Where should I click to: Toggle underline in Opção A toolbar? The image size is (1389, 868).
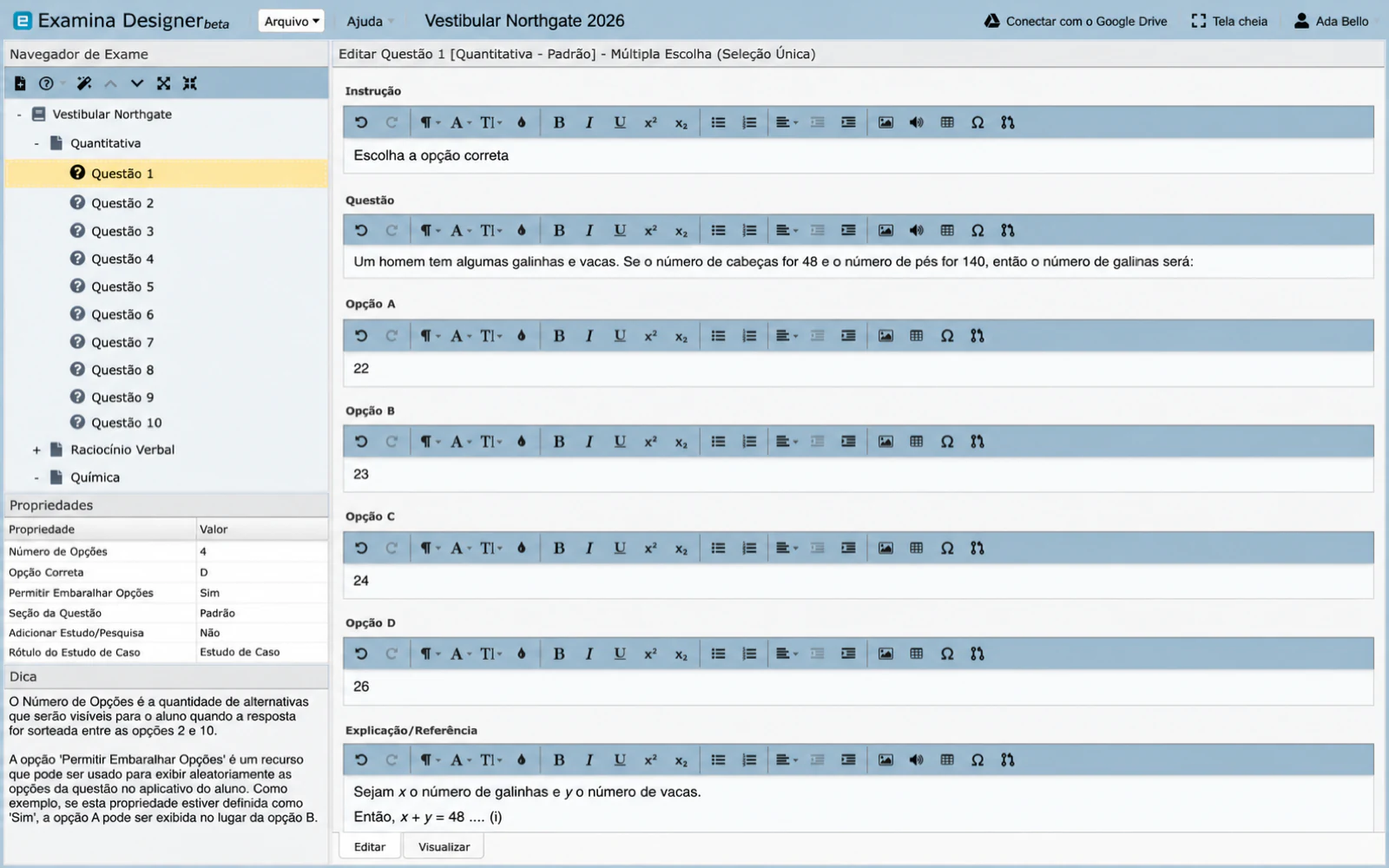(620, 336)
